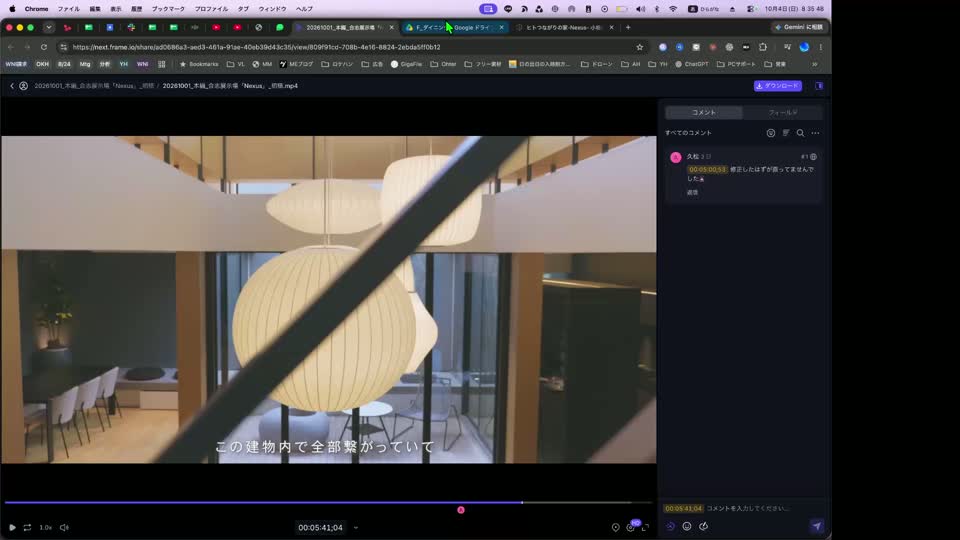Open the comment sort icon
This screenshot has width=960, height=540.
pos(786,133)
